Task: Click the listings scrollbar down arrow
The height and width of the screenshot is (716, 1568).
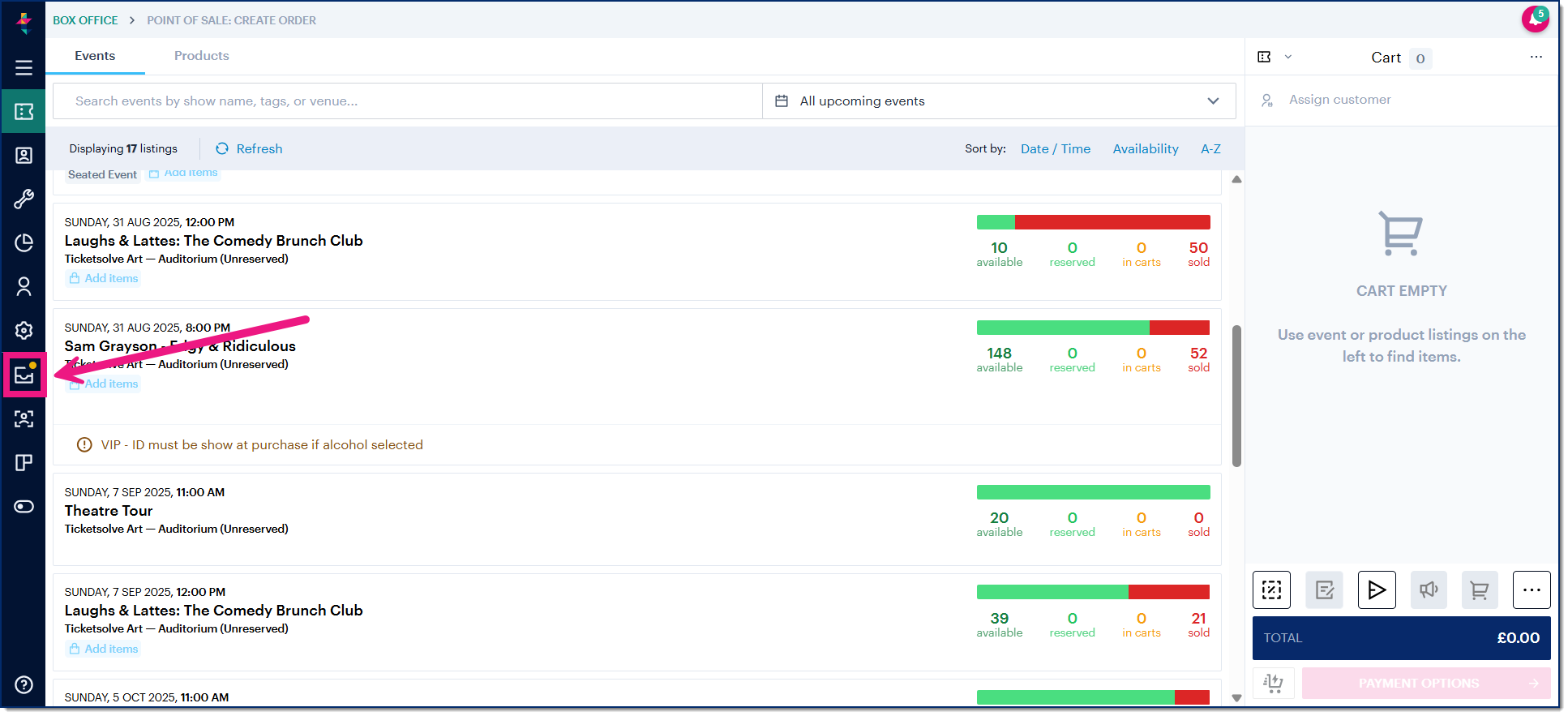Action: 1236,697
